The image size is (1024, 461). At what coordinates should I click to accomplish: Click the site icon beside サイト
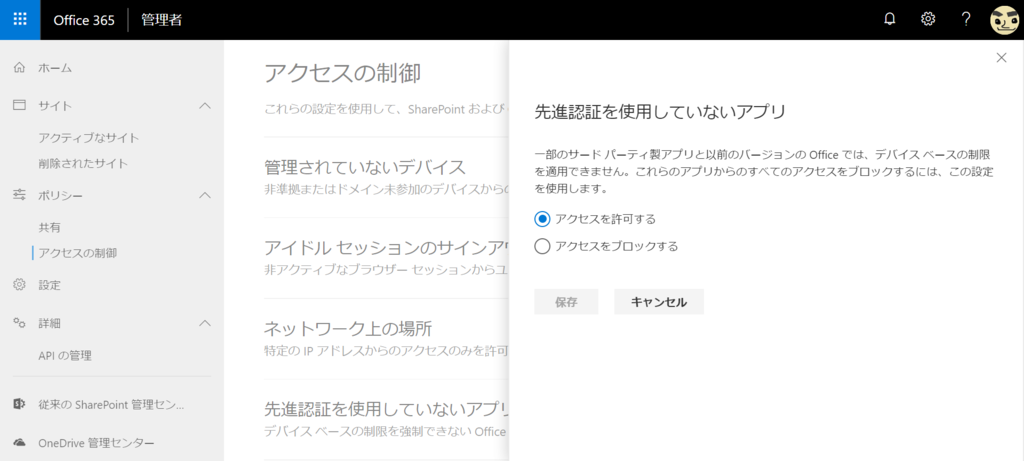20,105
